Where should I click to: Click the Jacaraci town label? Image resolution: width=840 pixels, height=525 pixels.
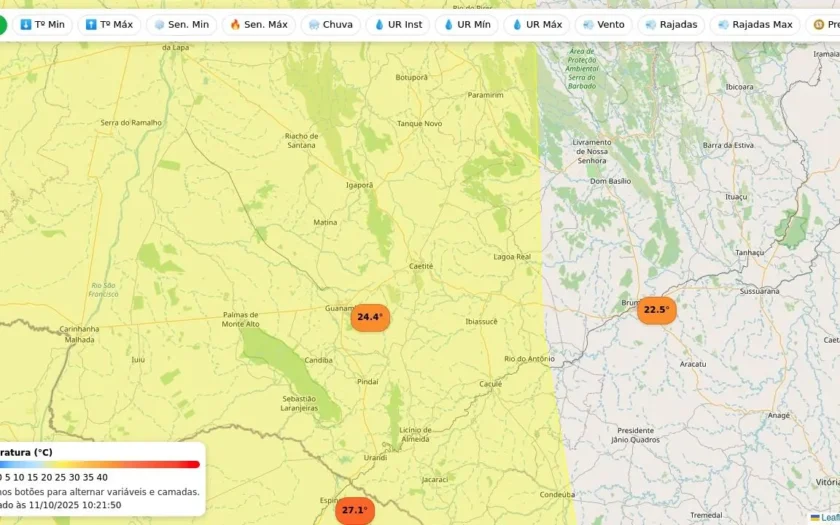click(434, 480)
